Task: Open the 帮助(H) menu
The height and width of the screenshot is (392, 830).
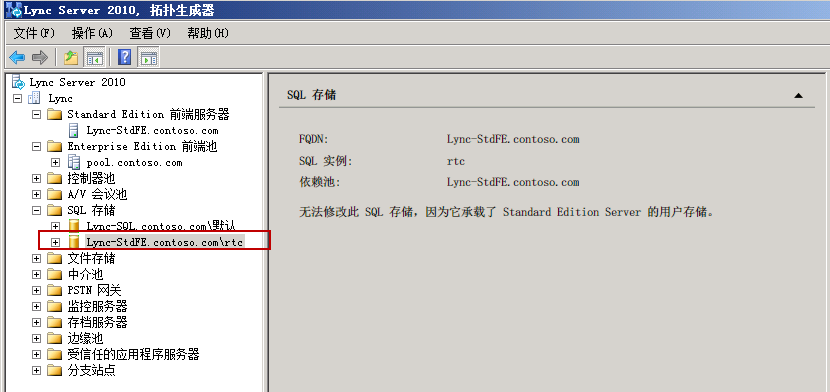Action: [208, 33]
